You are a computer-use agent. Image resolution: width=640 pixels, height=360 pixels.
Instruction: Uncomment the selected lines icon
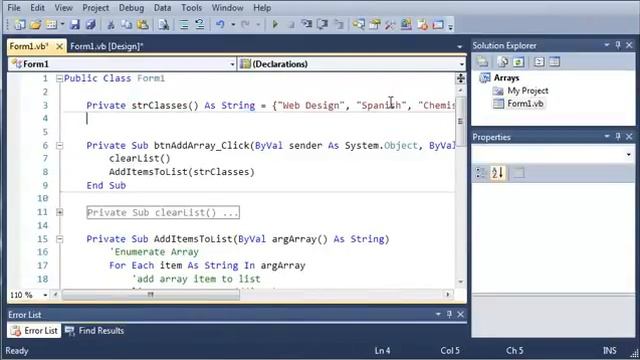pyautogui.click(x=200, y=24)
